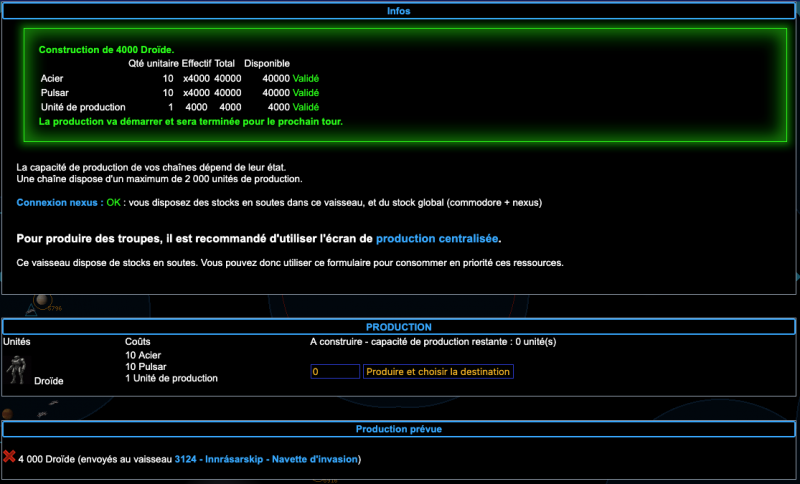Click the OK nexus status text
The height and width of the screenshot is (484, 800).
113,202
